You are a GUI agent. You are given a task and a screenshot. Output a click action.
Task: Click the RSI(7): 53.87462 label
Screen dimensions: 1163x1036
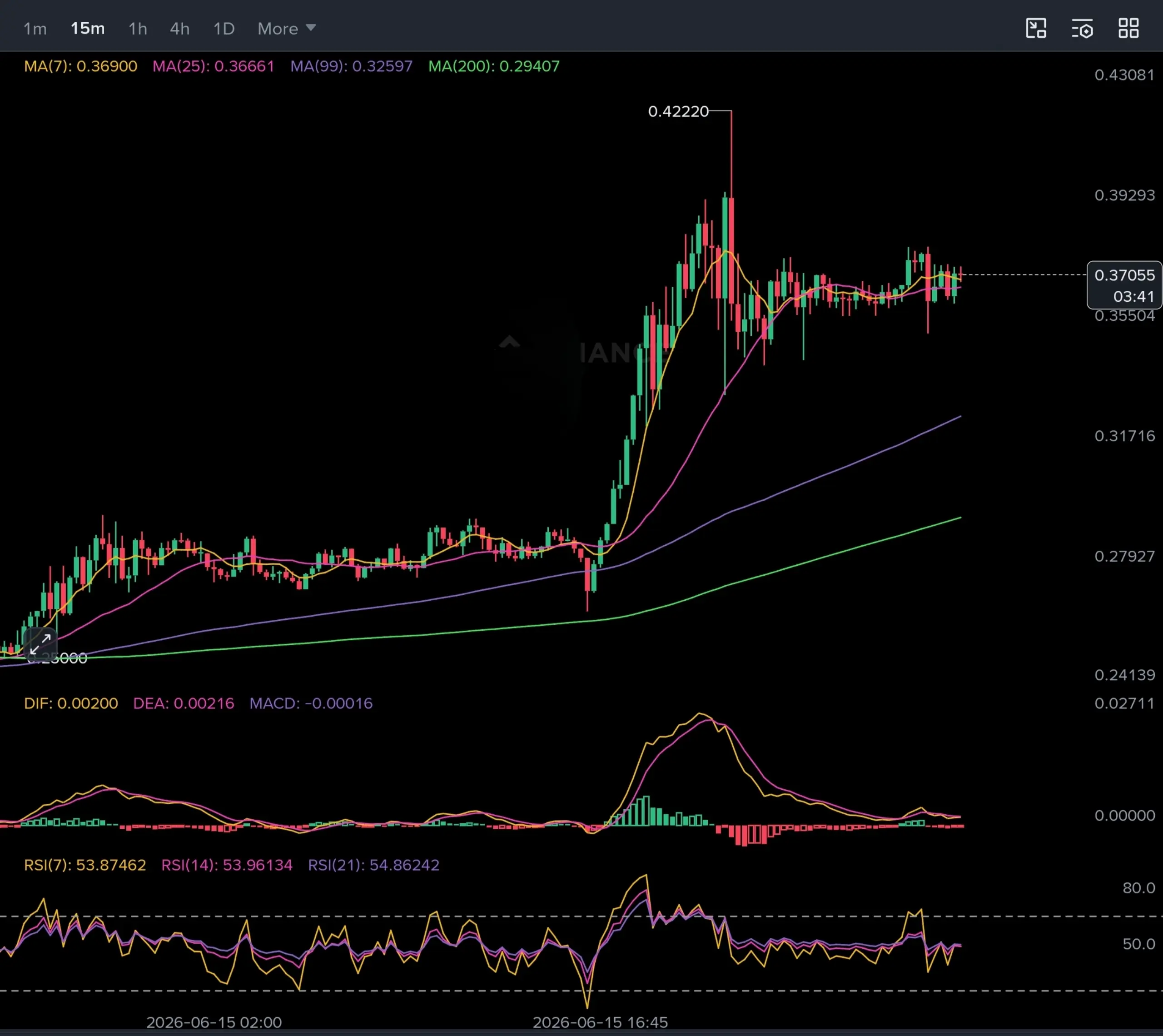coord(85,865)
